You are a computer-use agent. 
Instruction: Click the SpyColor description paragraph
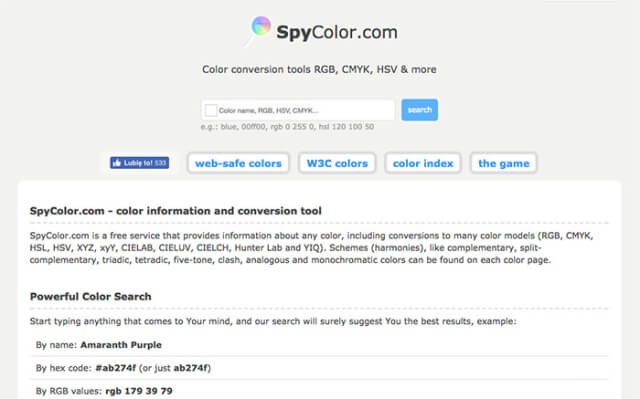(311, 248)
